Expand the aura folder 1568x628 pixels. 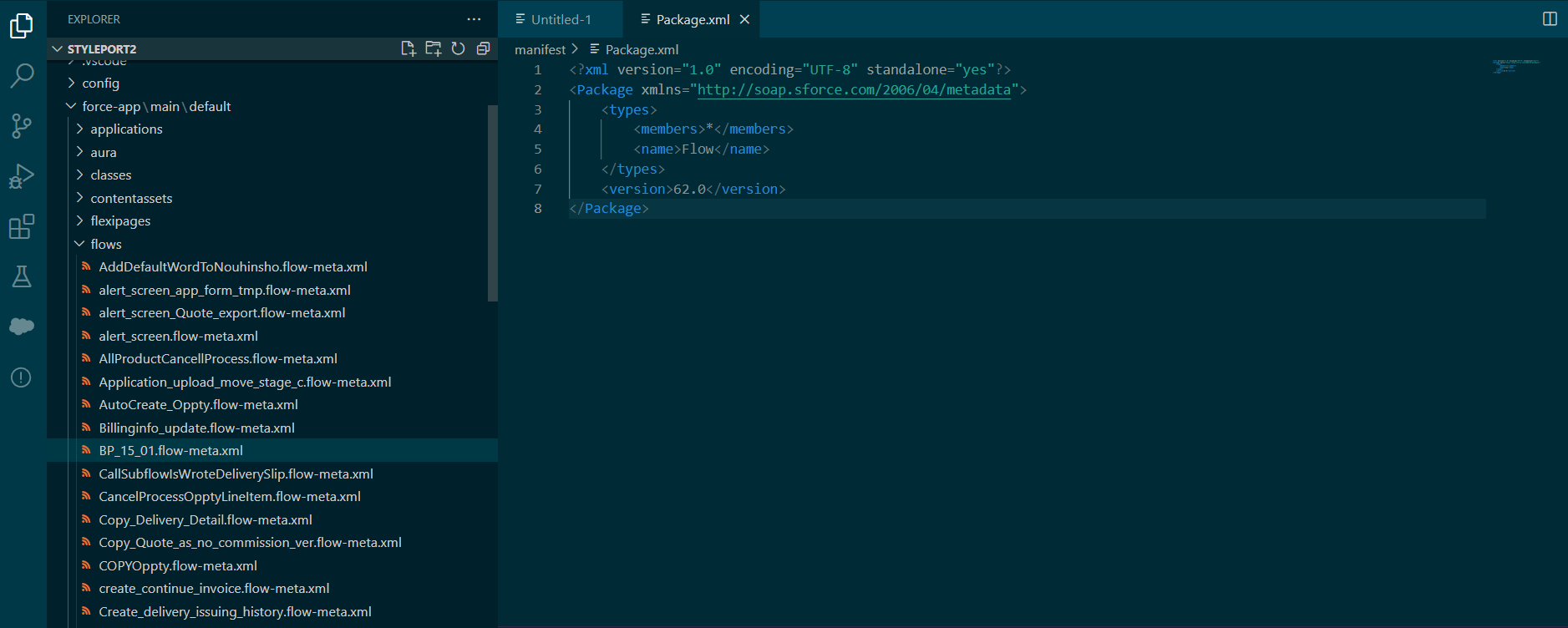point(272,152)
